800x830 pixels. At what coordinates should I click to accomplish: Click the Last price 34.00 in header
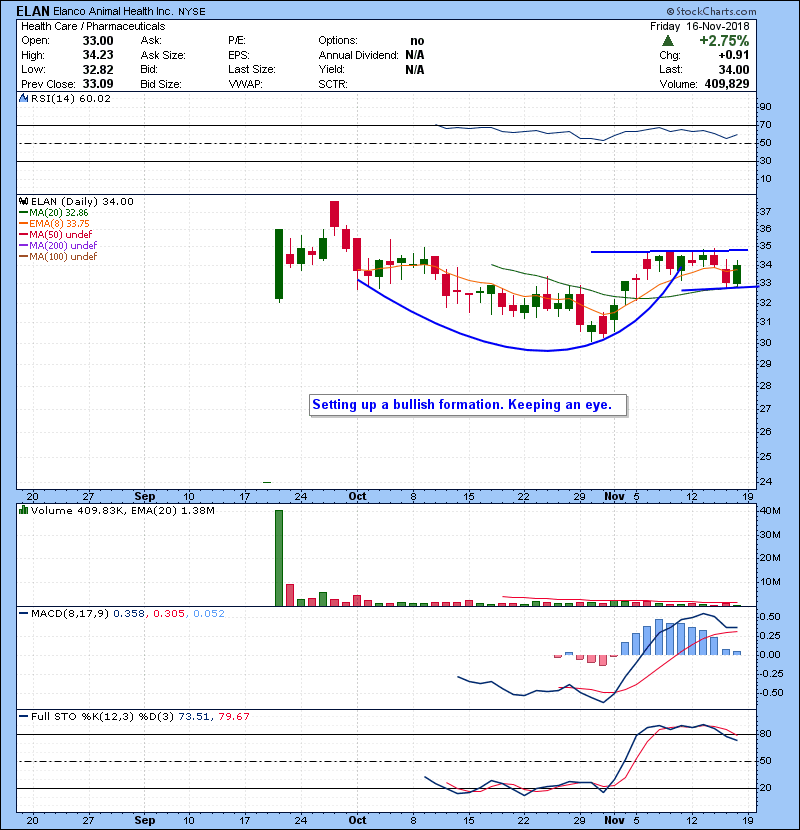[734, 69]
